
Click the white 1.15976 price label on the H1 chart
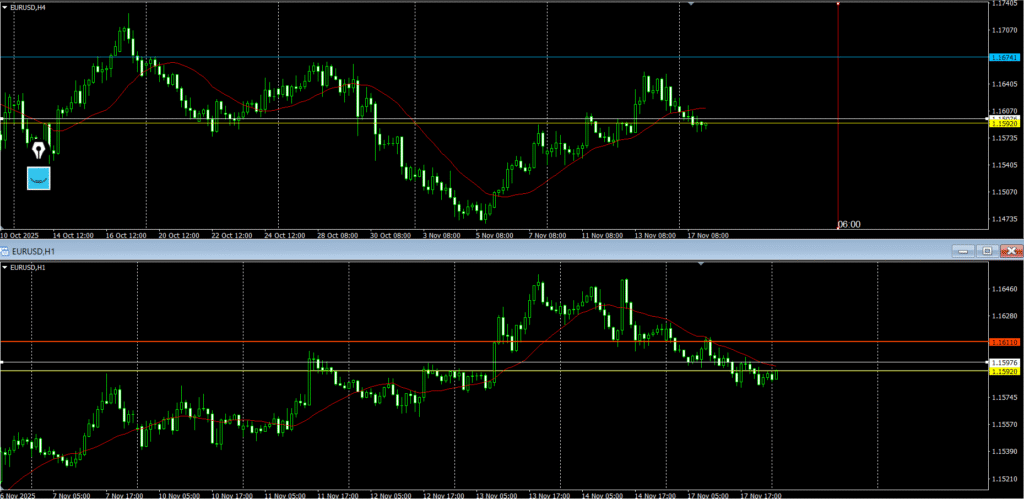(x=1004, y=362)
